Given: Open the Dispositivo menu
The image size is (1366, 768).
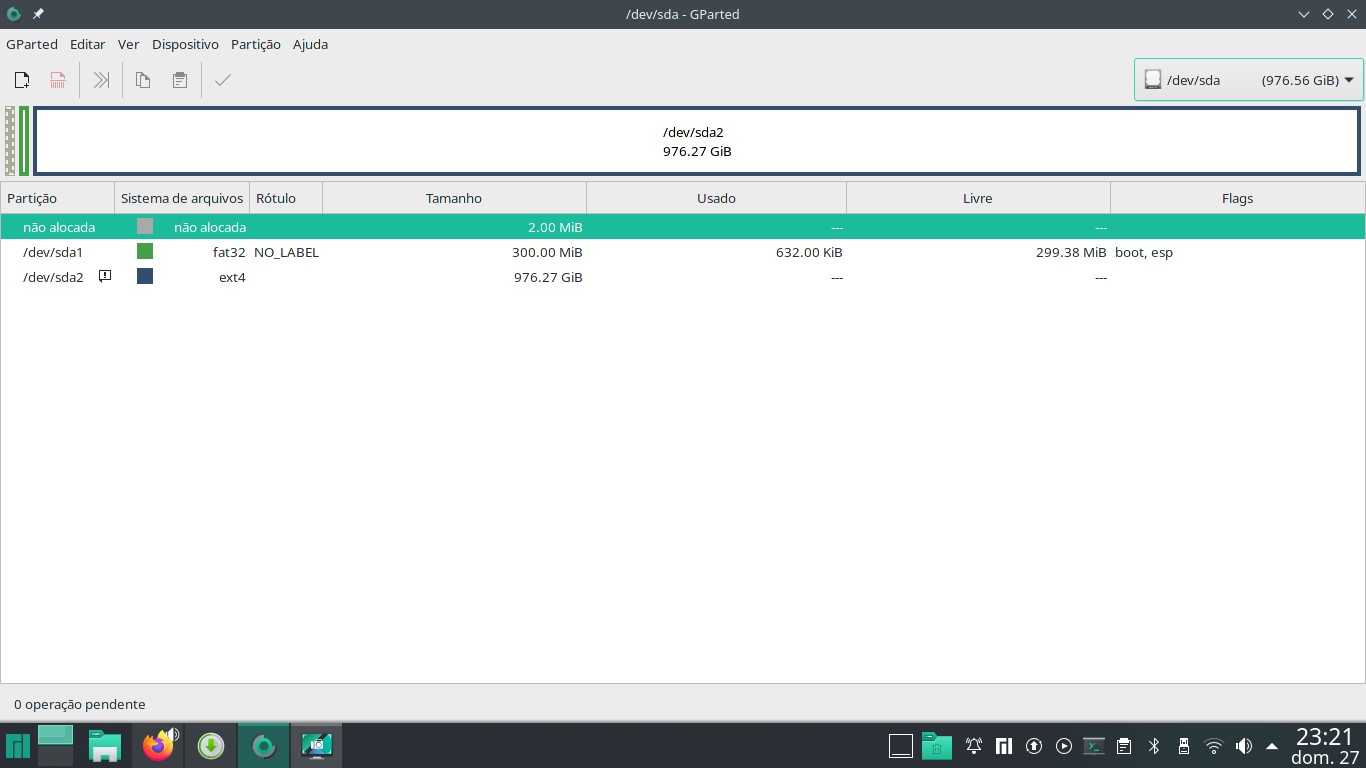Looking at the screenshot, I should click(x=185, y=44).
